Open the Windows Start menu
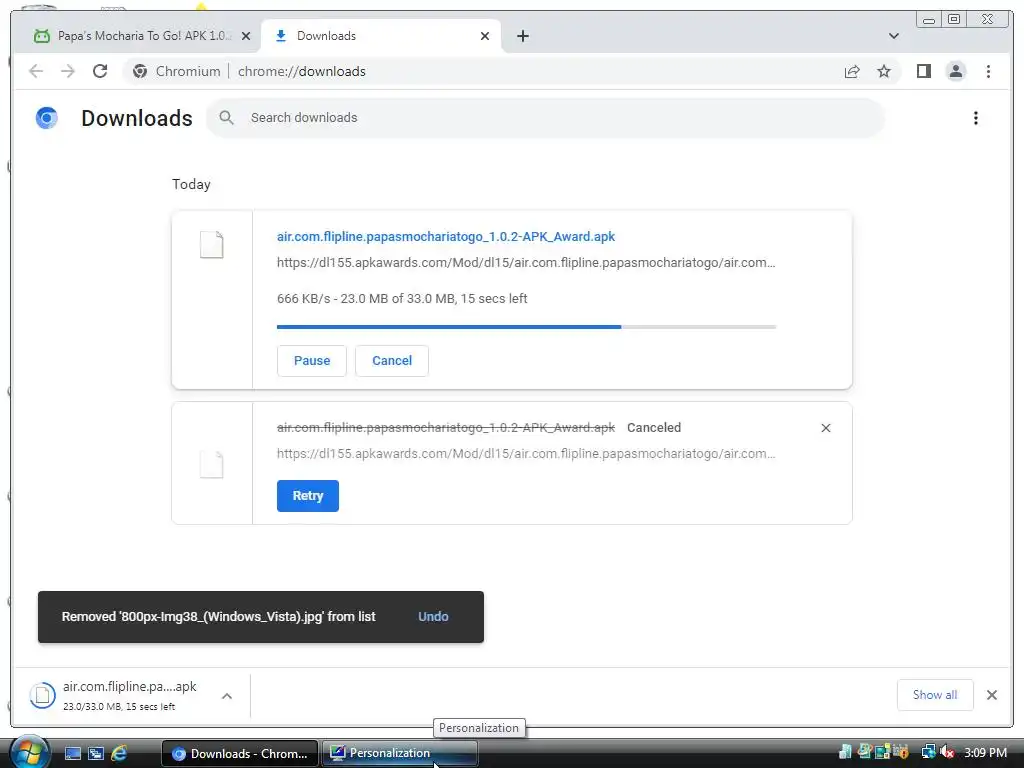 (x=29, y=752)
